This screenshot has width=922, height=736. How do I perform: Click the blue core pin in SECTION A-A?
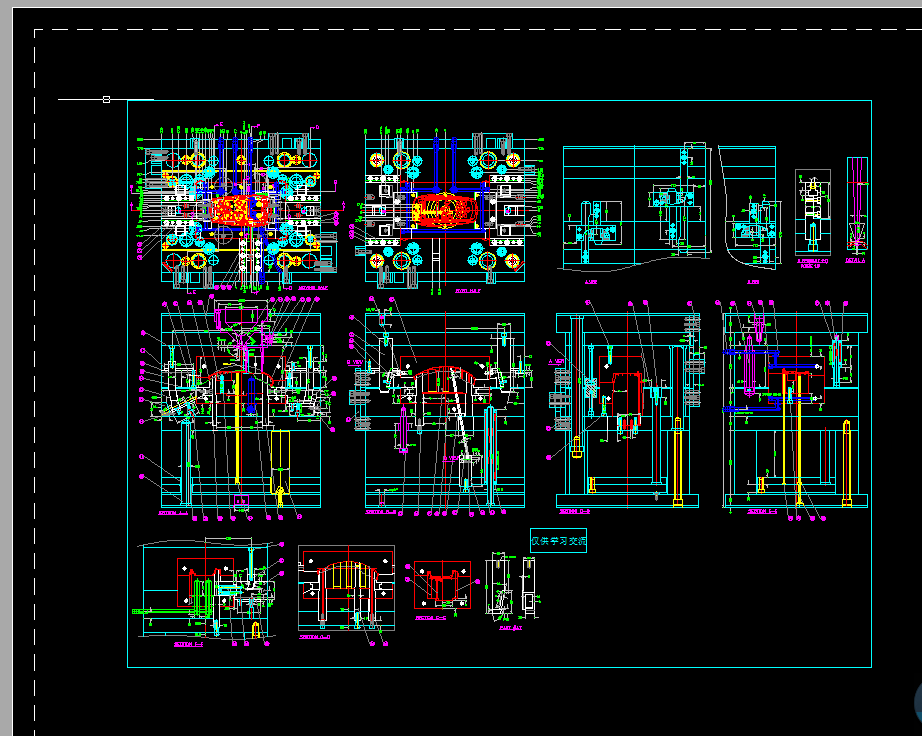[251, 392]
